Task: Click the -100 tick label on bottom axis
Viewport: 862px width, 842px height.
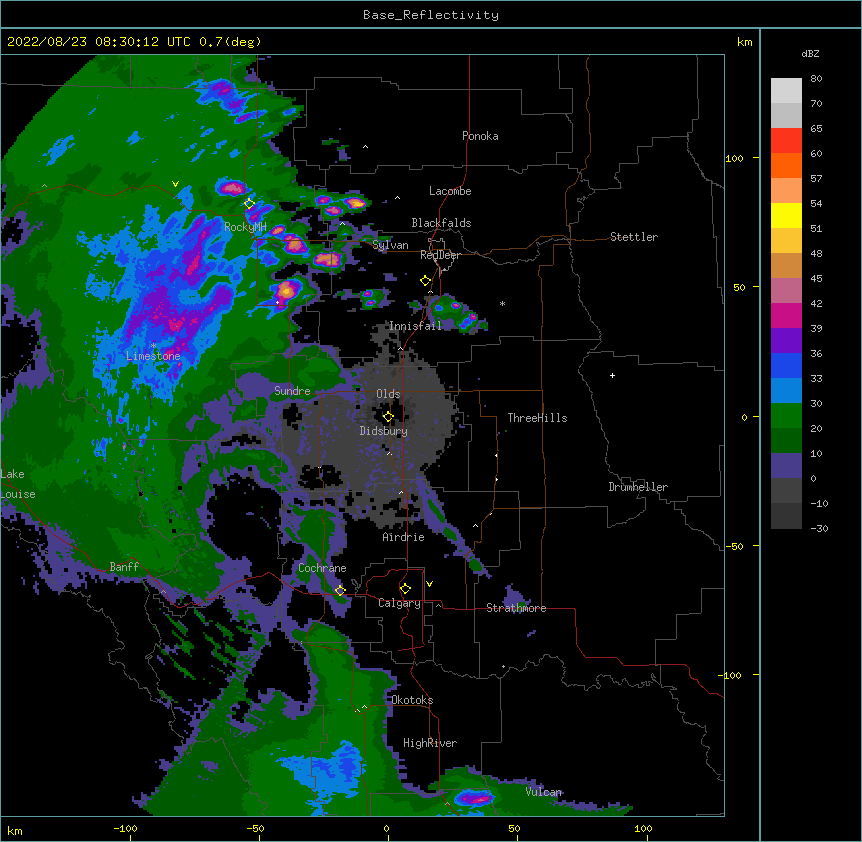Action: (x=125, y=828)
